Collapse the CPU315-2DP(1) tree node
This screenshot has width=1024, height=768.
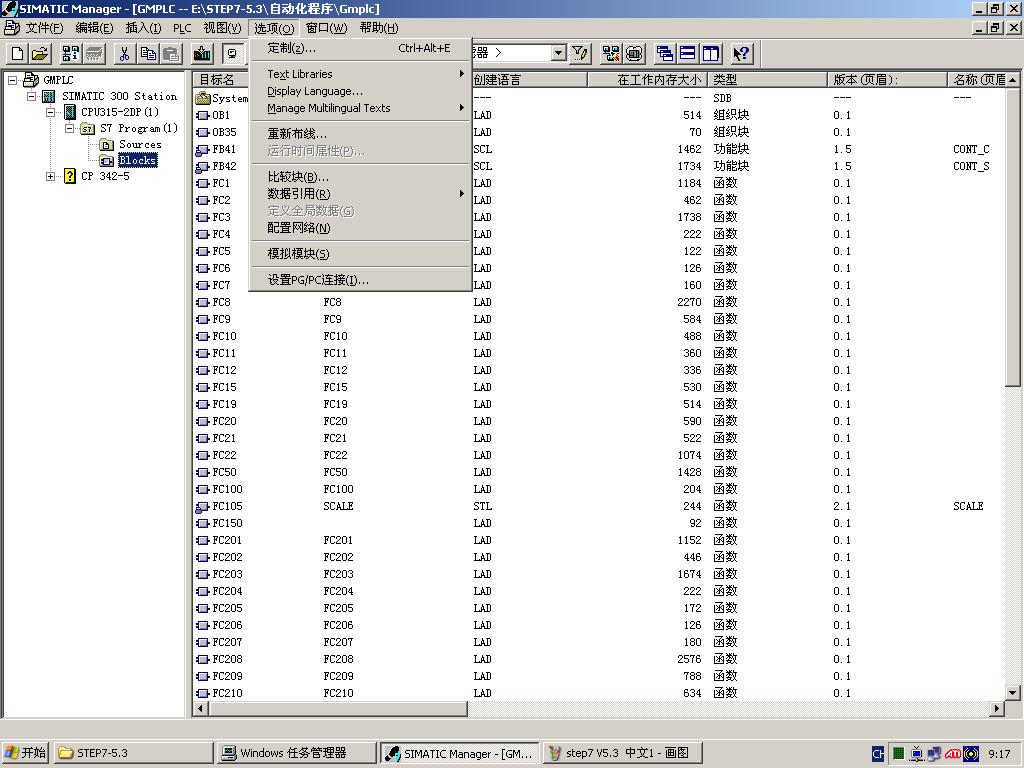point(50,112)
